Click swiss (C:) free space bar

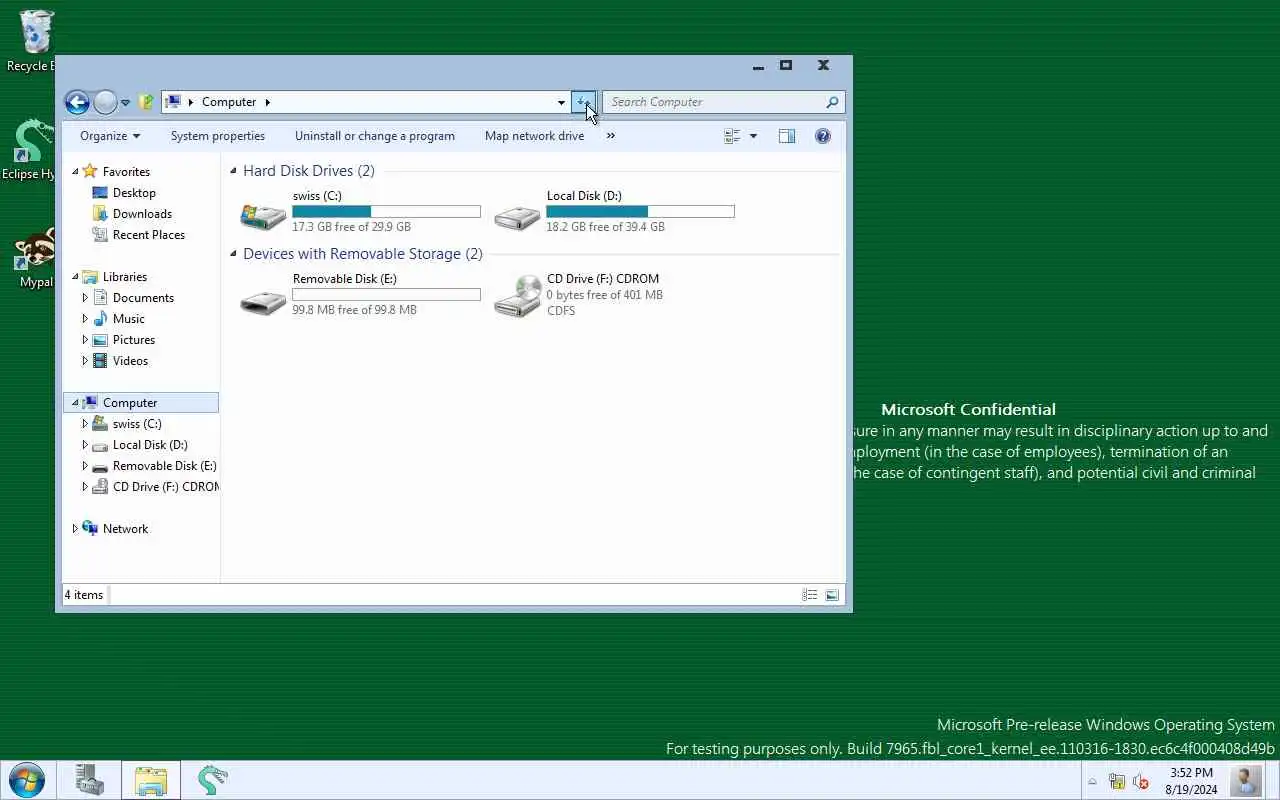coord(386,212)
